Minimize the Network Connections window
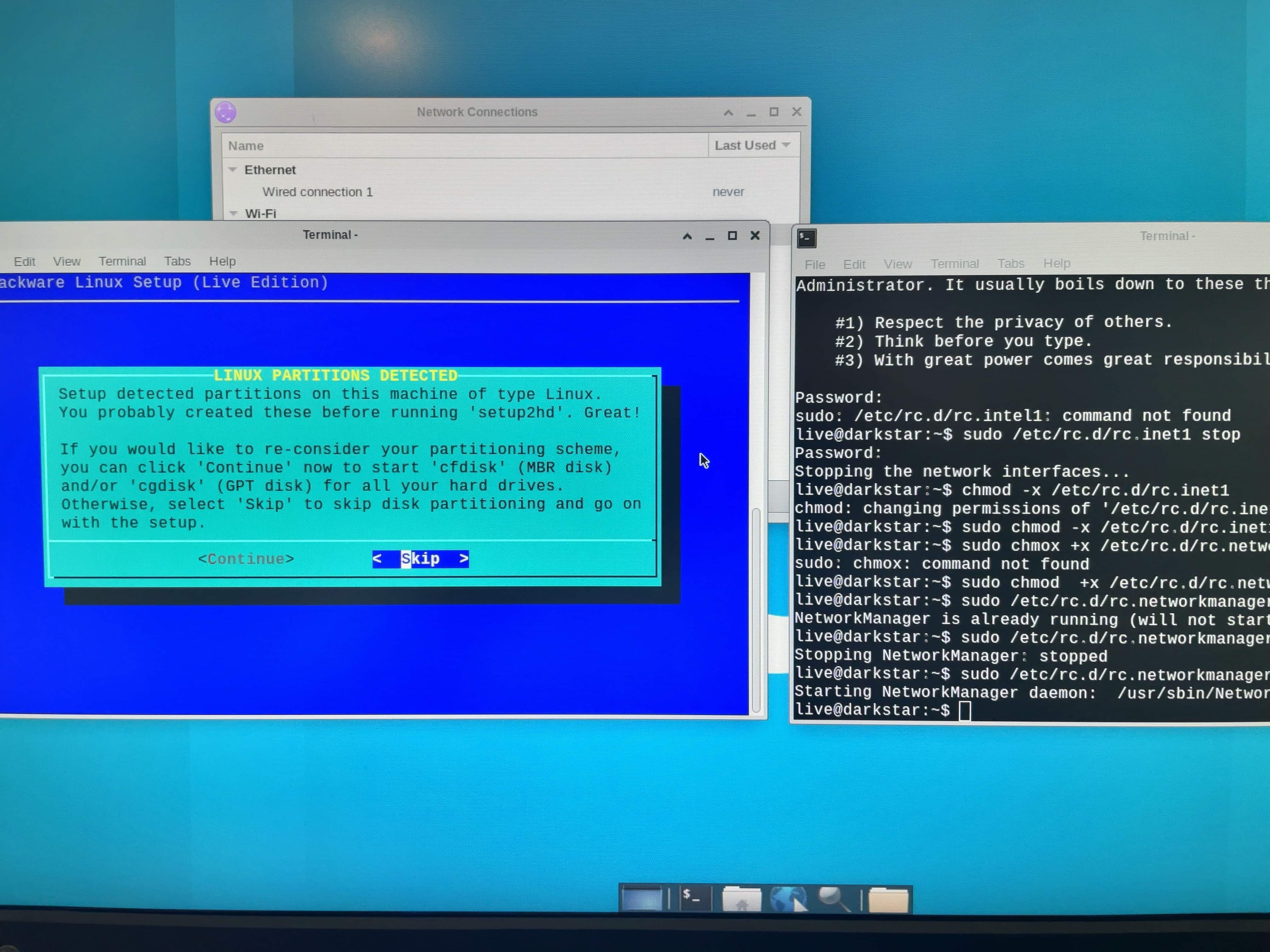Viewport: 1270px width, 952px height. point(751,114)
